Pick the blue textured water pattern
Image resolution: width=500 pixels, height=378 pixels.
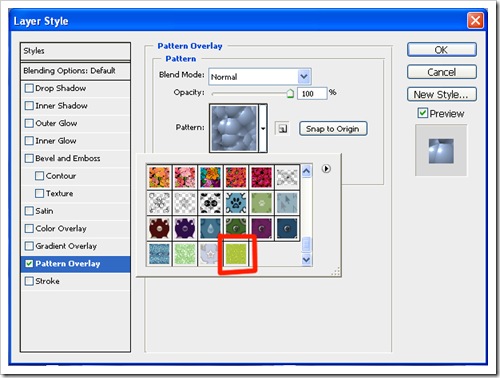coord(159,254)
